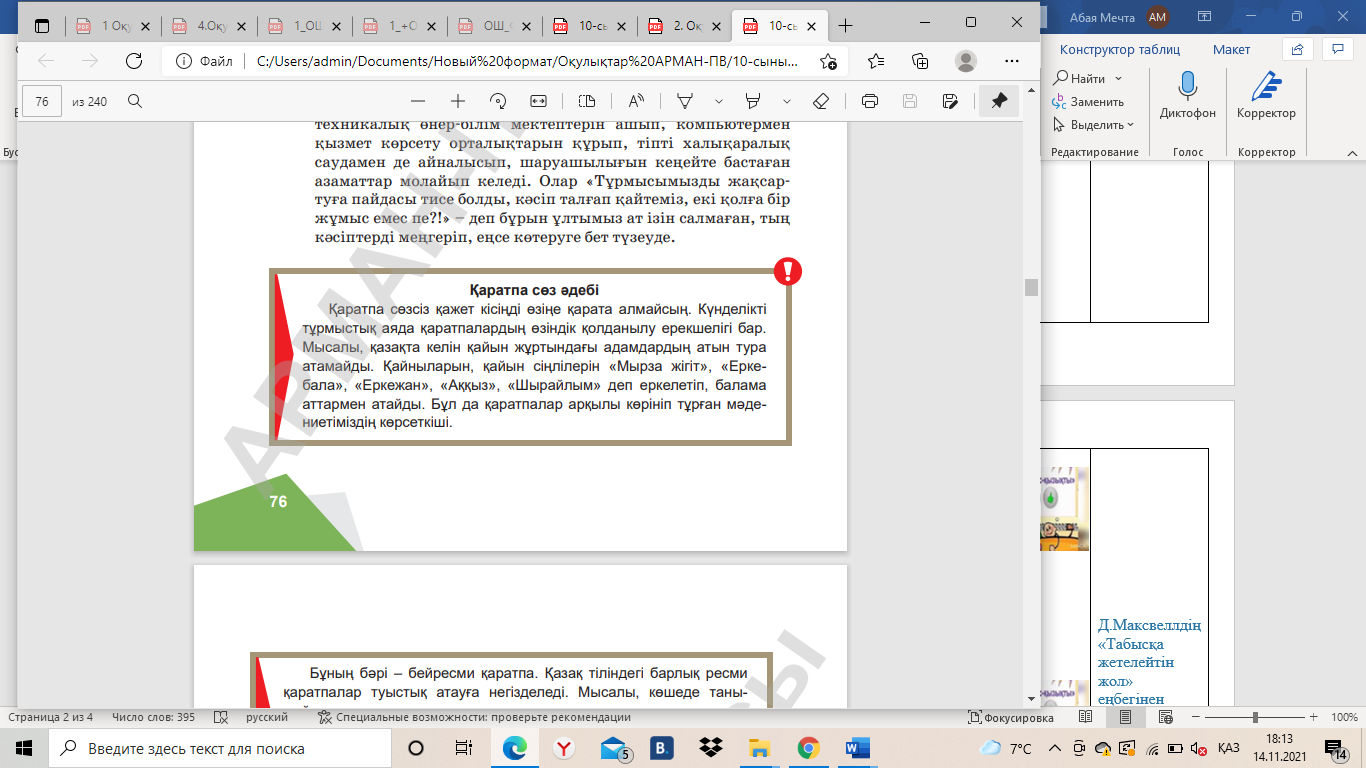Click the Диктофон microphone icon
Image resolution: width=1366 pixels, height=768 pixels.
(x=1188, y=88)
